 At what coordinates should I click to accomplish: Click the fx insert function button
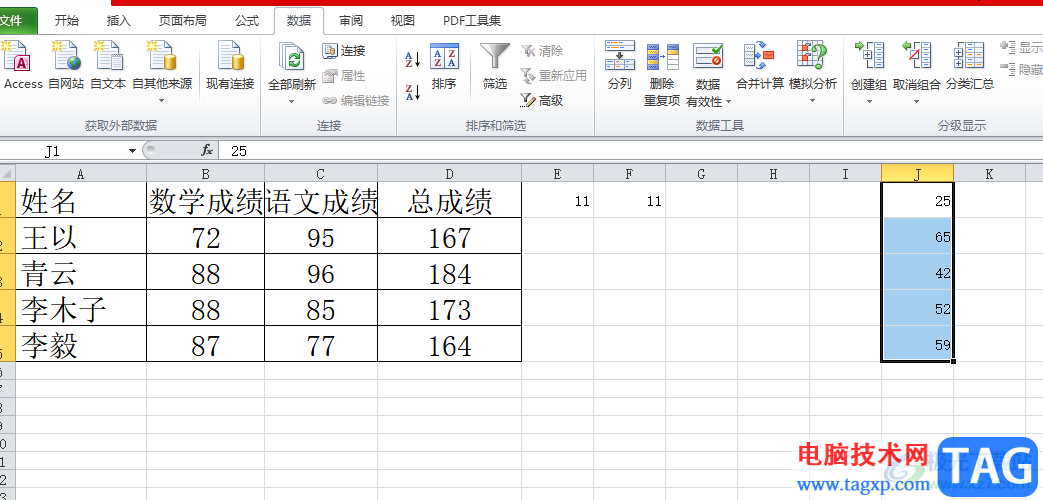pyautogui.click(x=207, y=151)
